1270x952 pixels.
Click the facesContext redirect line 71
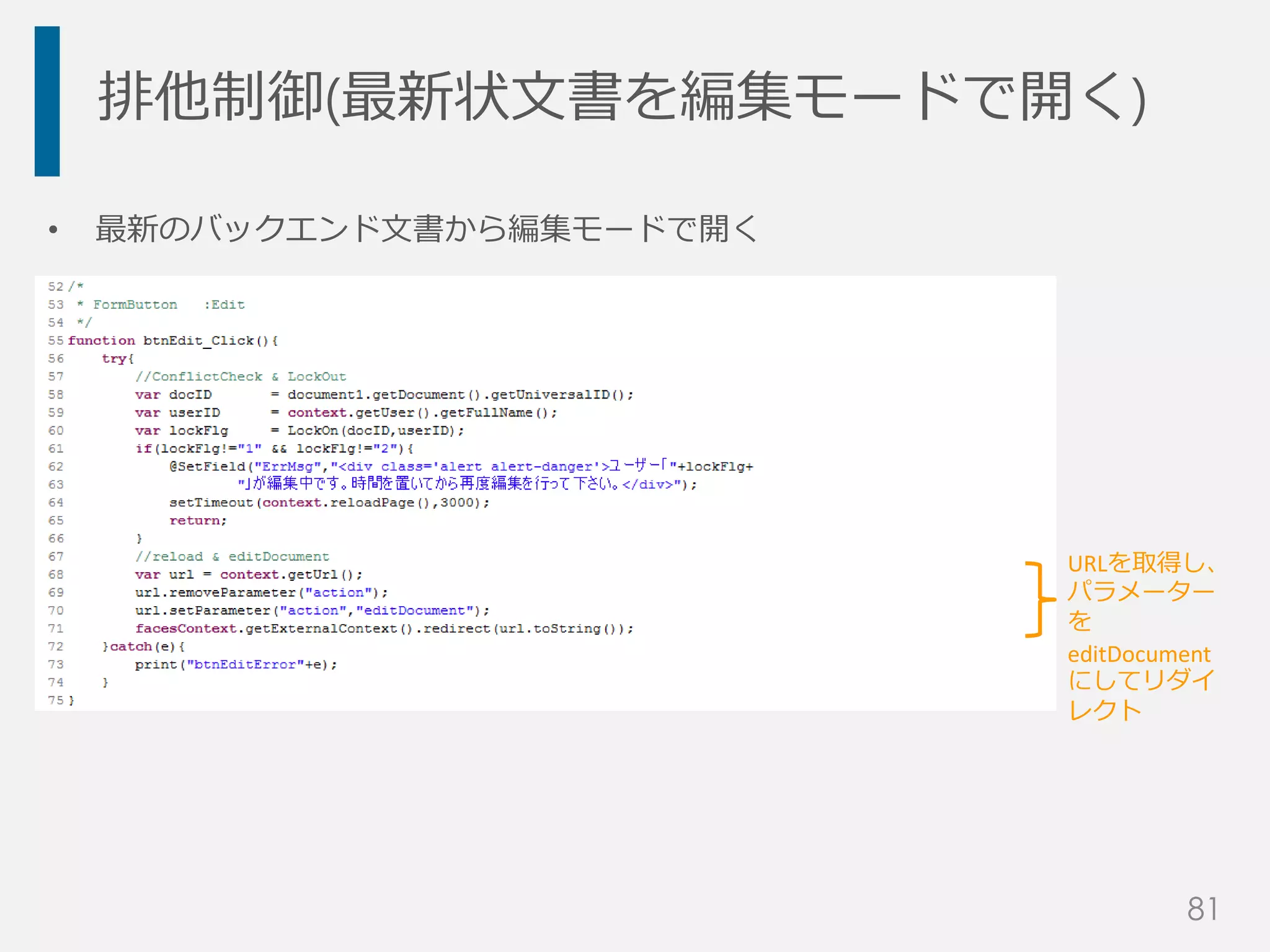(x=384, y=628)
